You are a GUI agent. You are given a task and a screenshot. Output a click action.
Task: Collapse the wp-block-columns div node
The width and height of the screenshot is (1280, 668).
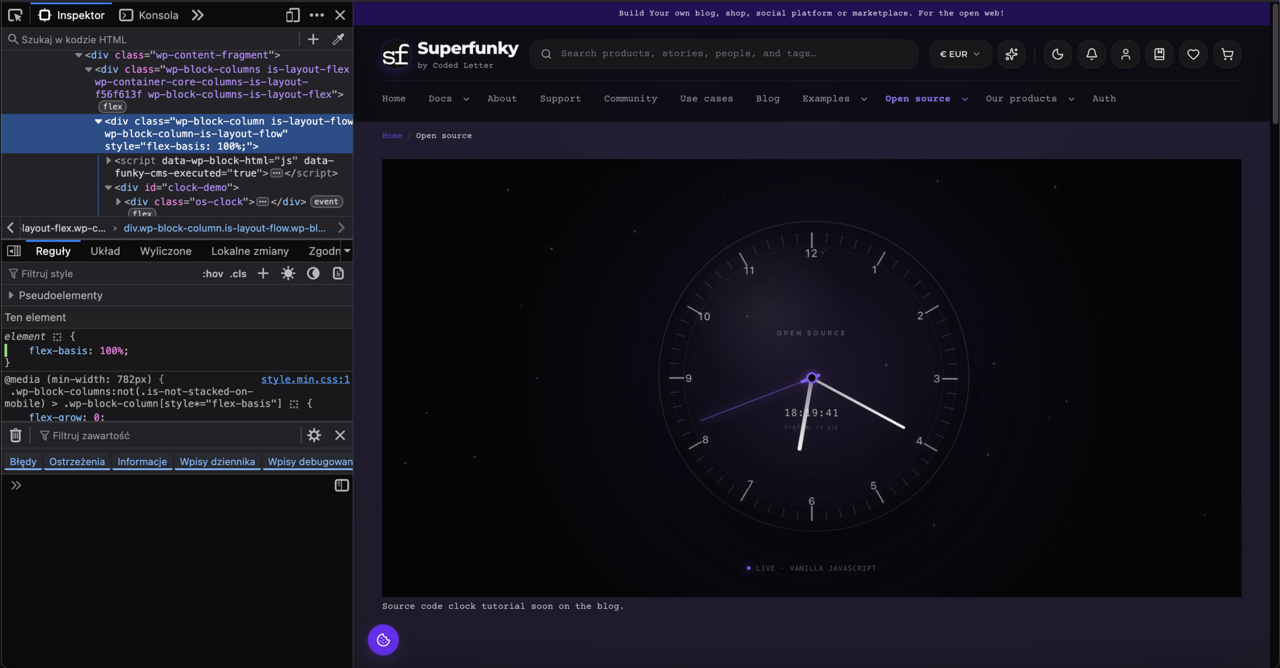[89, 69]
